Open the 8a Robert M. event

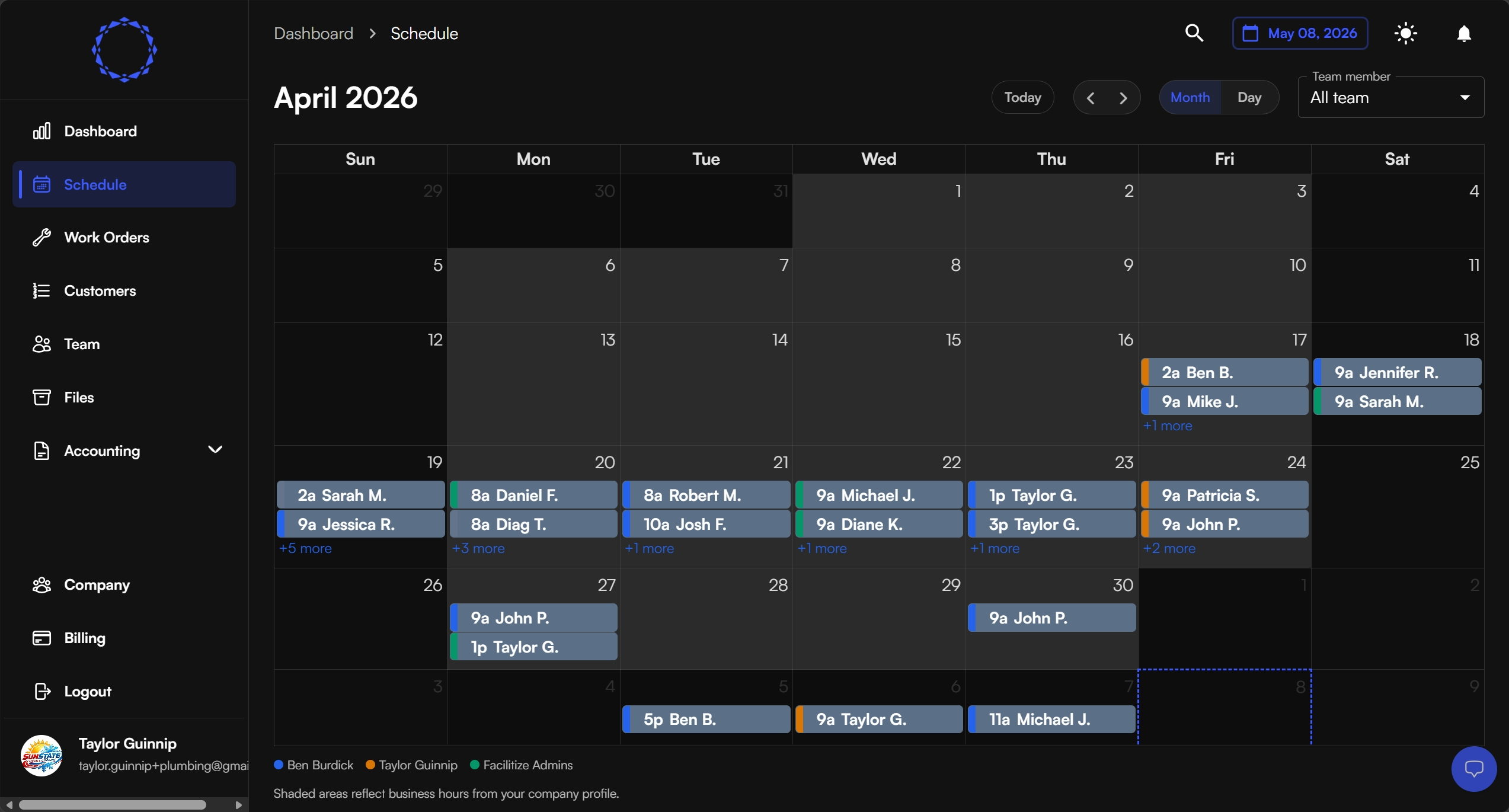point(706,495)
